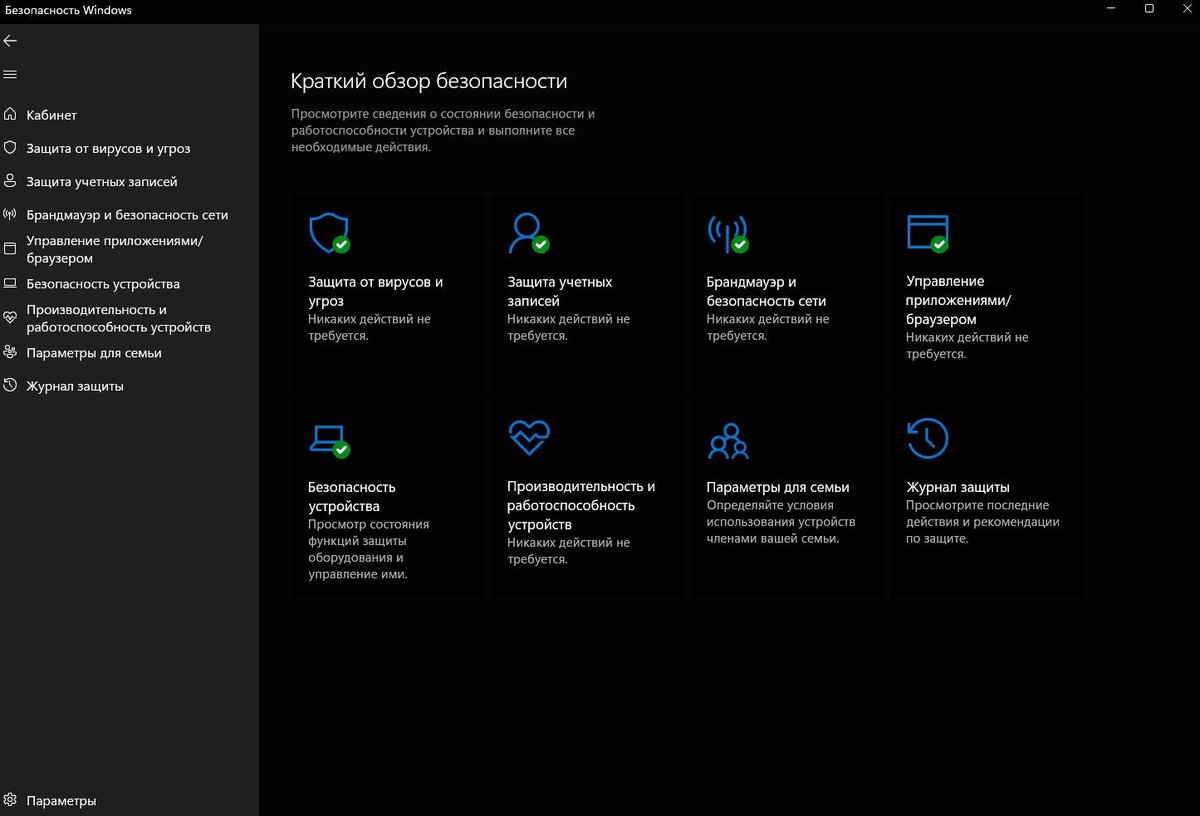Open card title Журнал защиты

click(x=958, y=487)
